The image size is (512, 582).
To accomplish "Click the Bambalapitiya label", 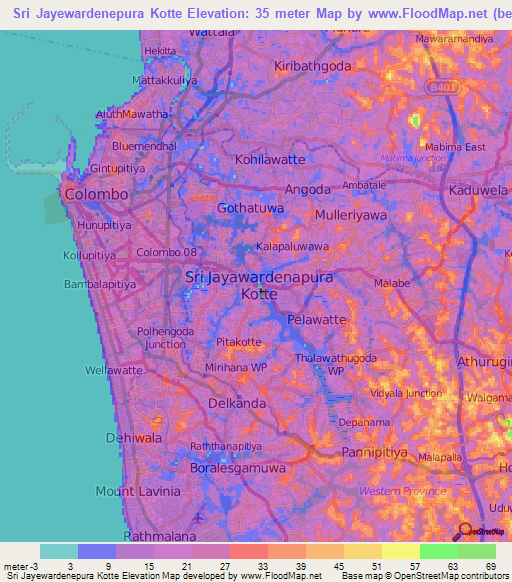I will coord(100,284).
